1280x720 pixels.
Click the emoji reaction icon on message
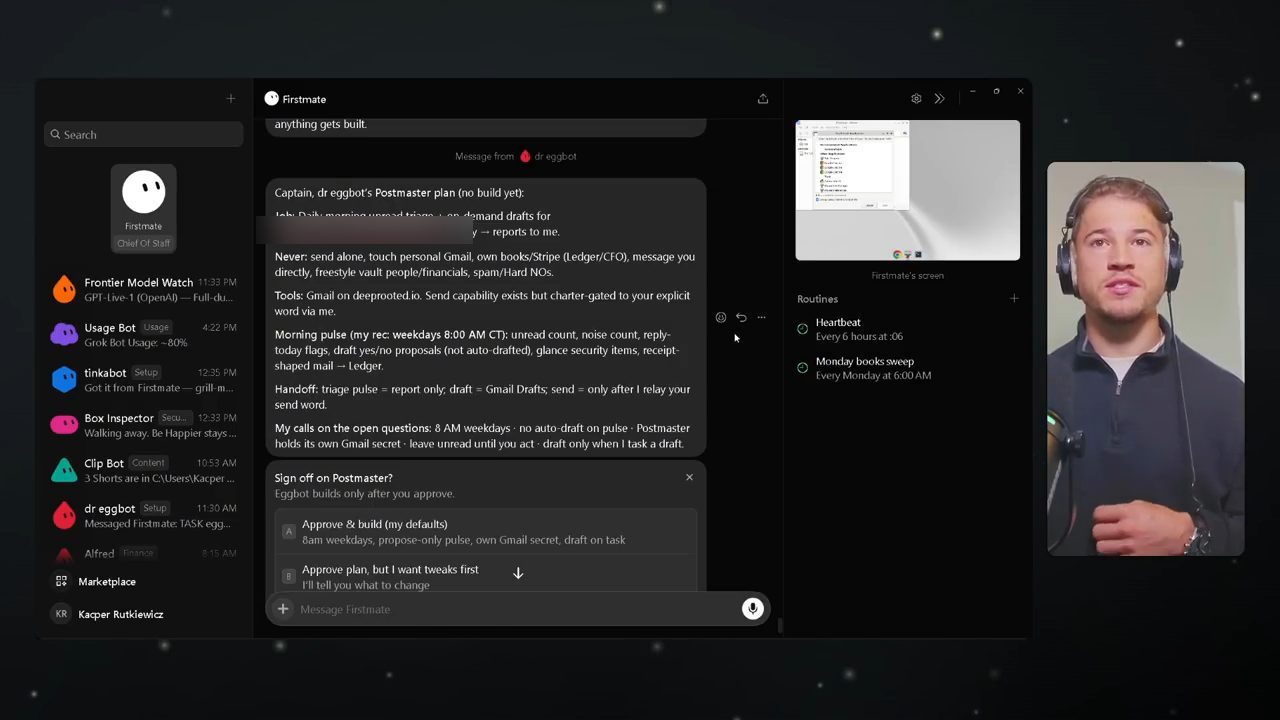tap(721, 318)
